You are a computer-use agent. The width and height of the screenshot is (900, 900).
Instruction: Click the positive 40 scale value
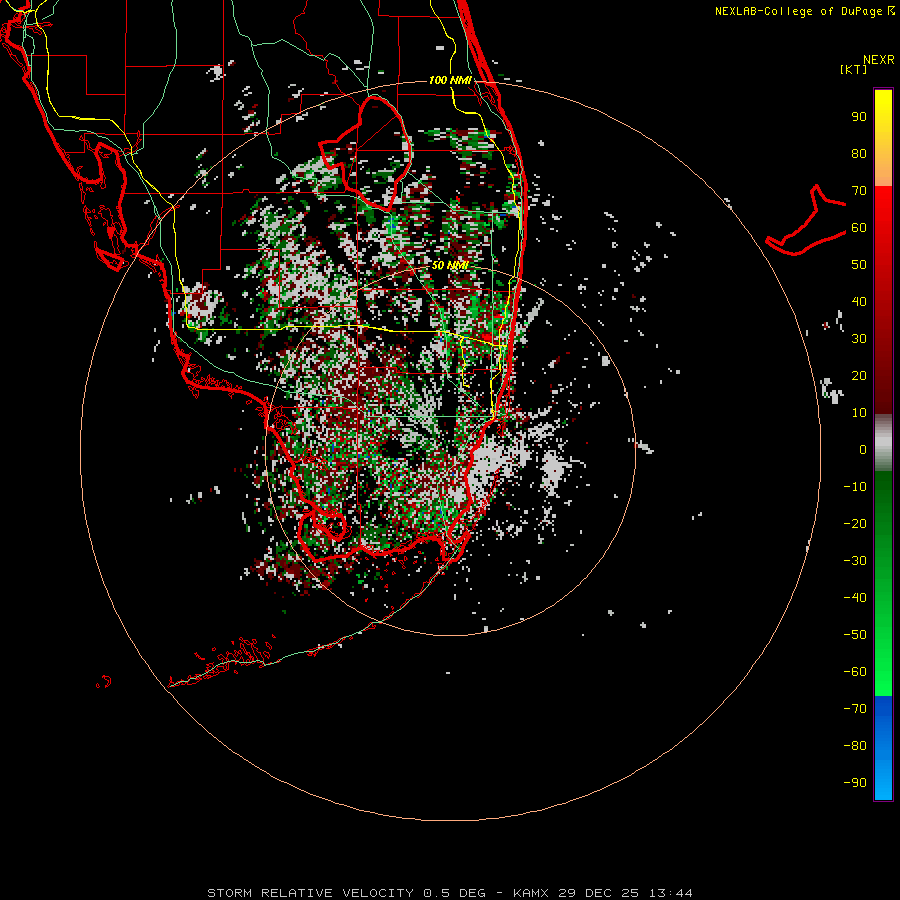pyautogui.click(x=859, y=302)
